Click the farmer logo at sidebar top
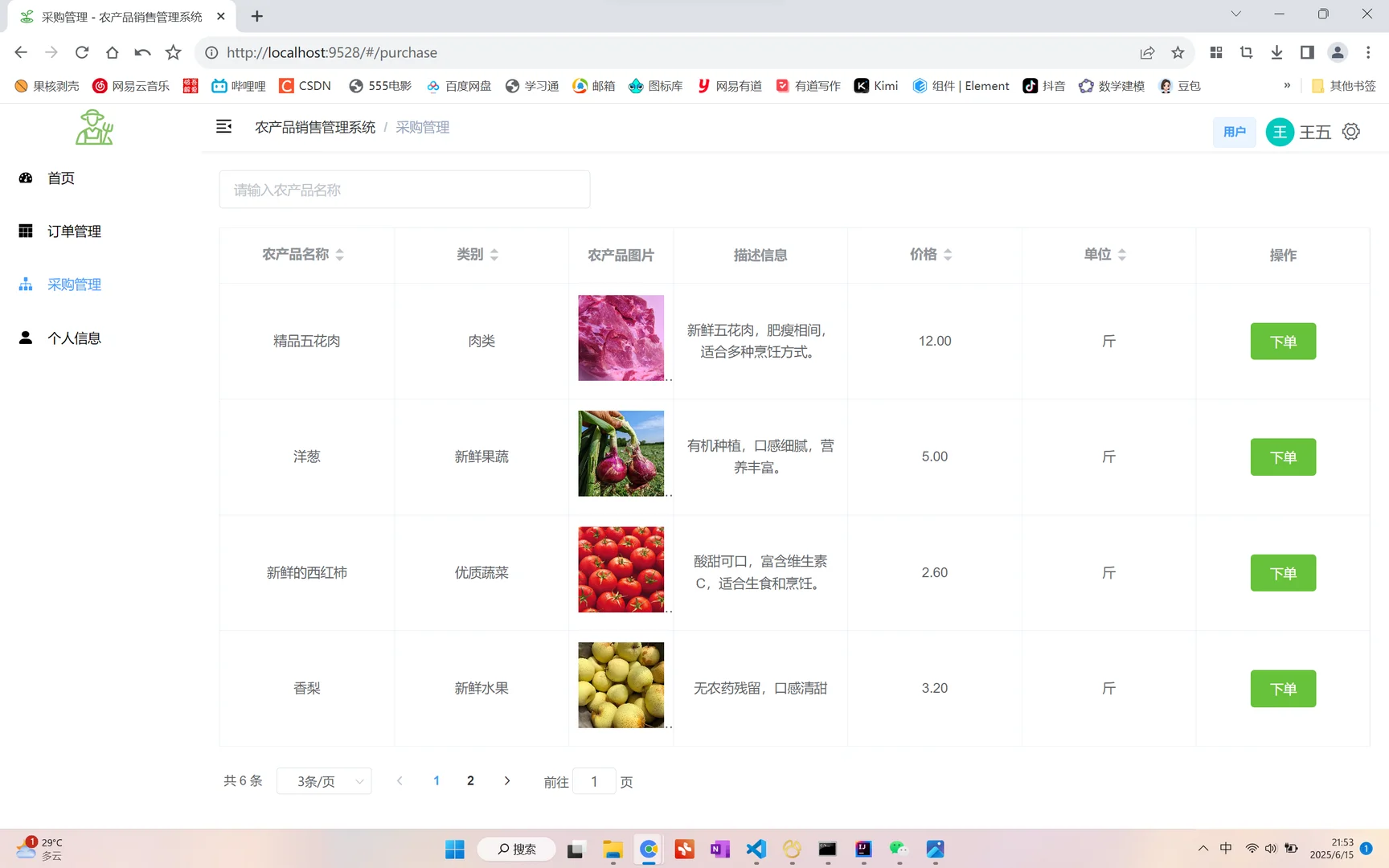The image size is (1389, 868). (94, 127)
